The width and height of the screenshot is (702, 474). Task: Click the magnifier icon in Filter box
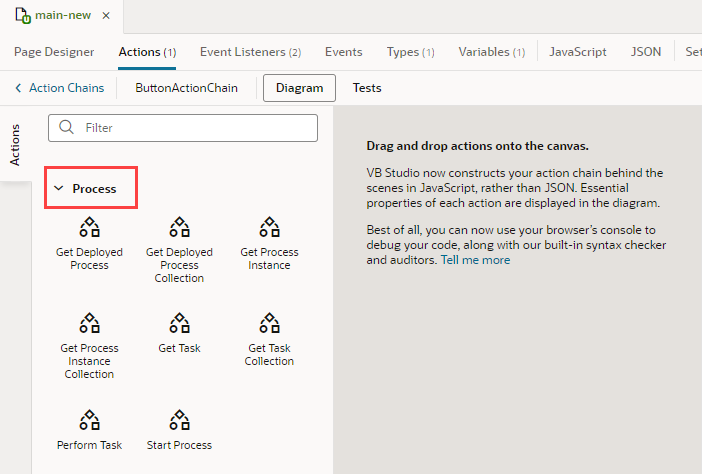click(x=66, y=127)
